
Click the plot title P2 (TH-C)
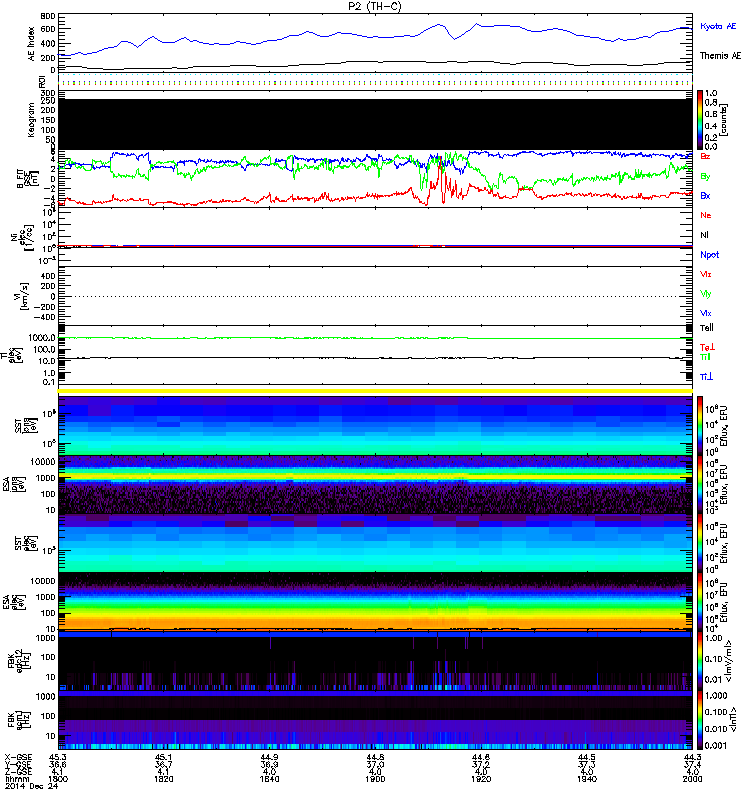click(374, 6)
